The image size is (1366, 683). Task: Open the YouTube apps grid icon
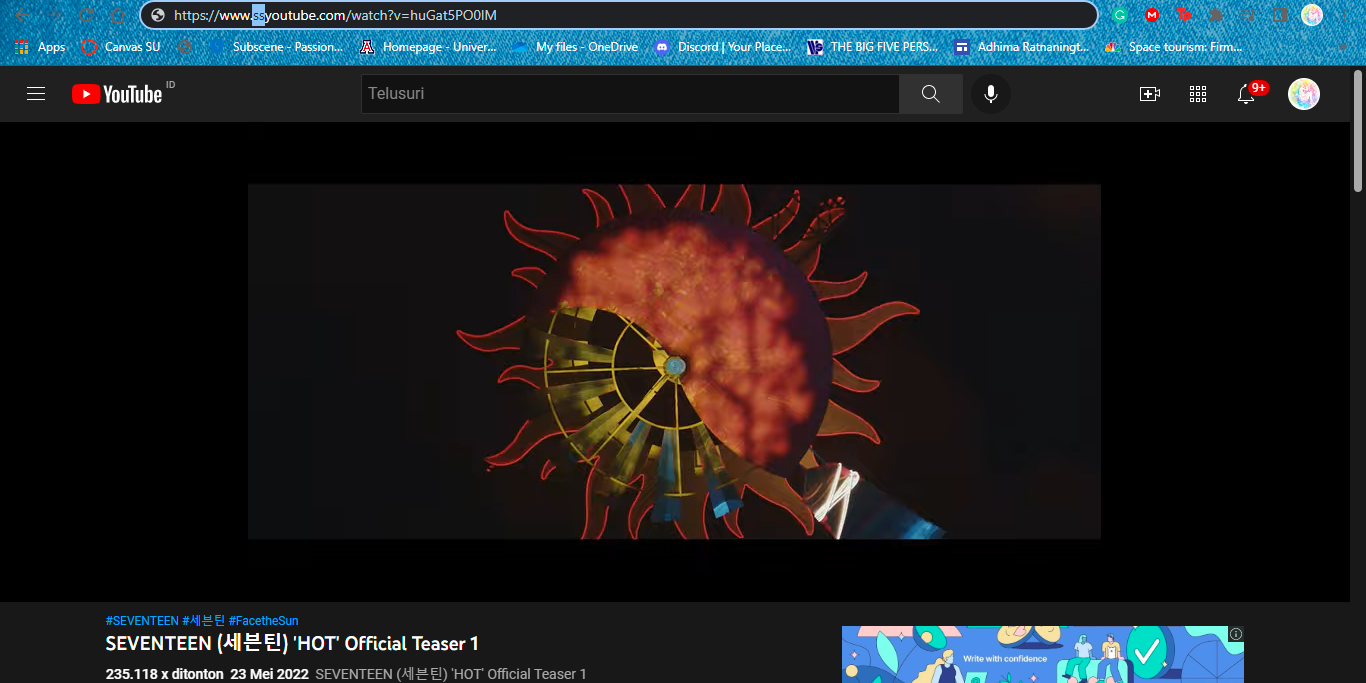click(1197, 94)
